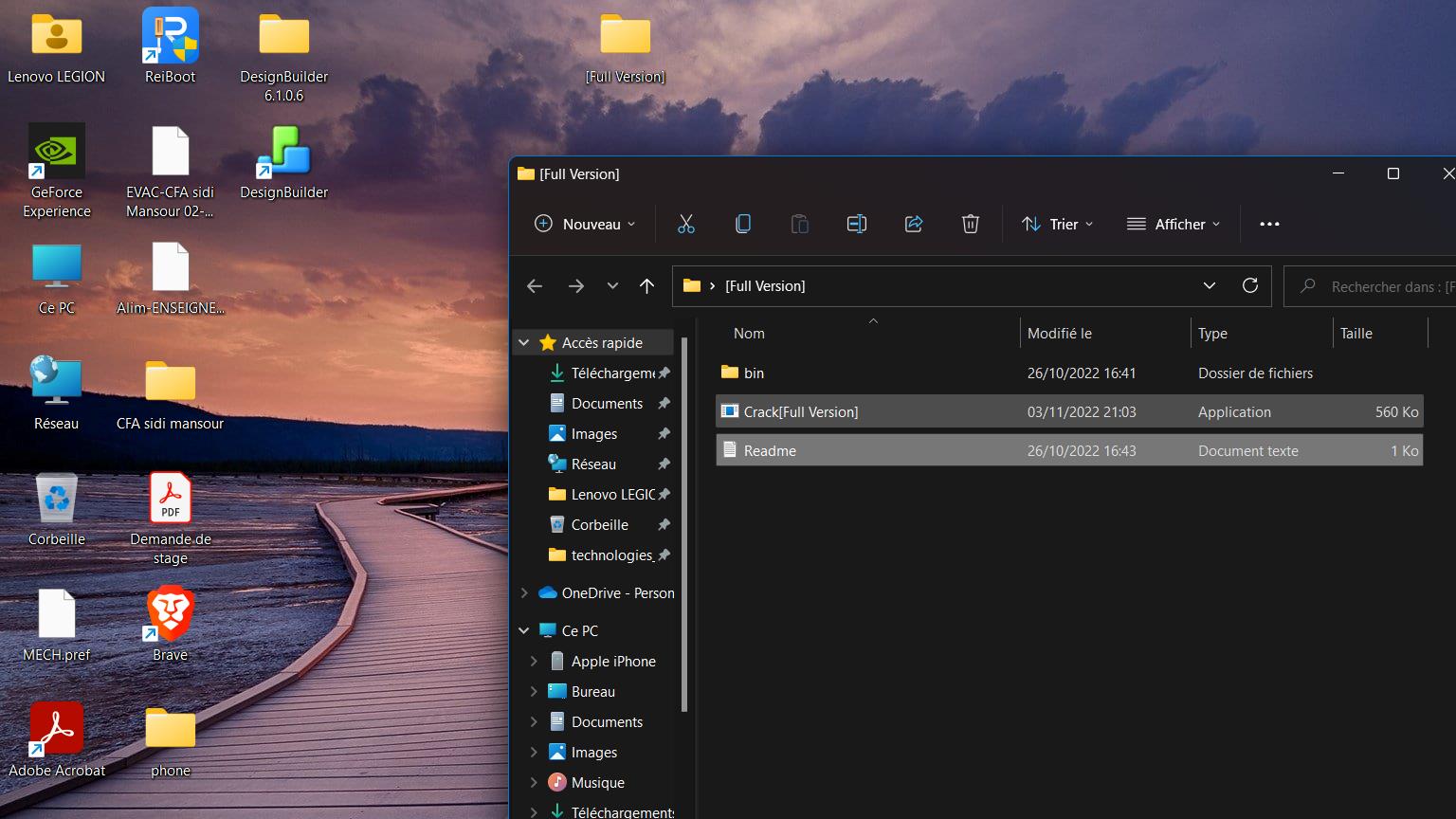Screen dimensions: 1456x819
Task: Click the Cut scissors icon in toolbar
Action: pyautogui.click(x=686, y=224)
